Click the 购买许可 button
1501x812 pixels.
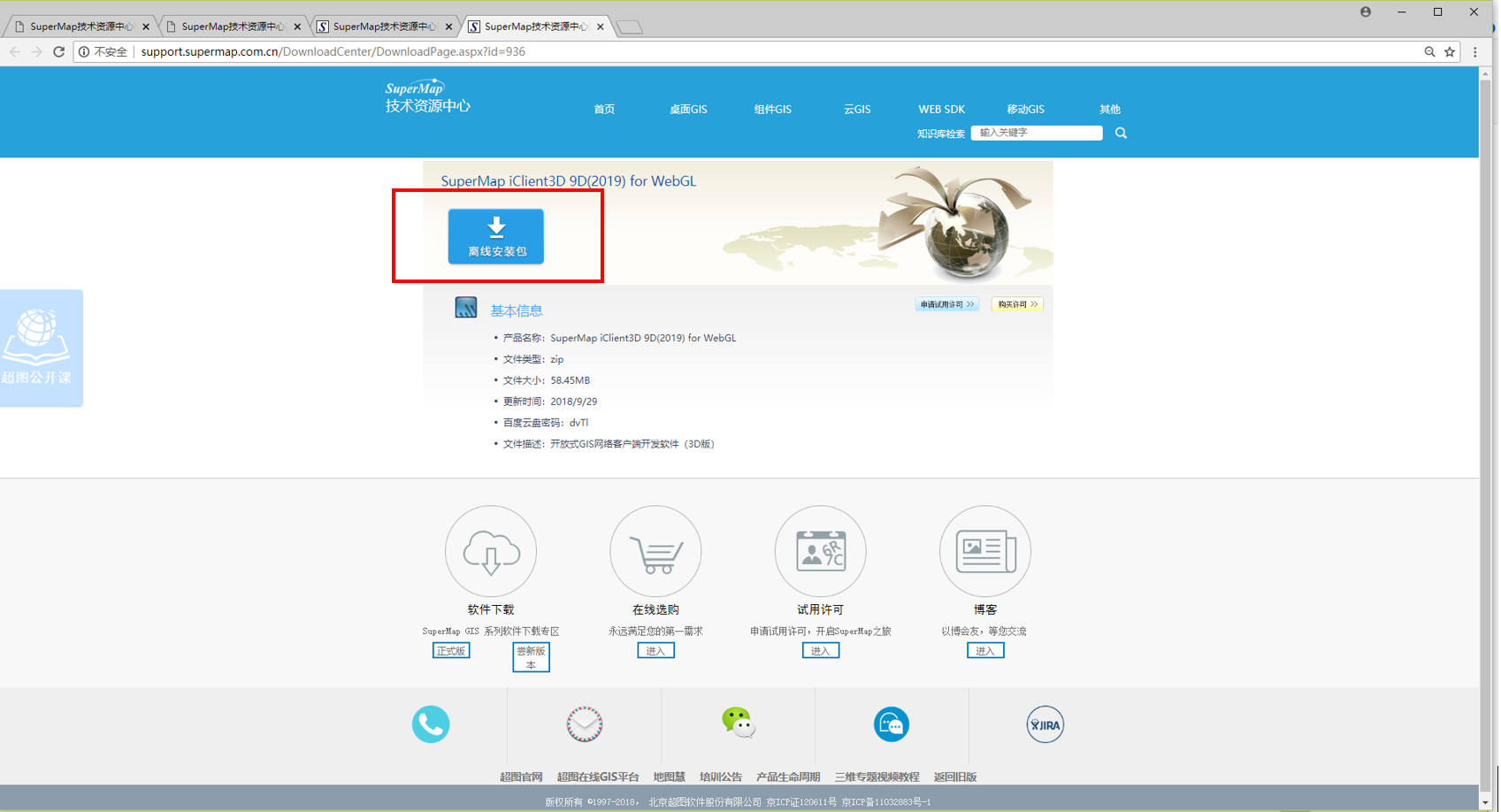1017,304
